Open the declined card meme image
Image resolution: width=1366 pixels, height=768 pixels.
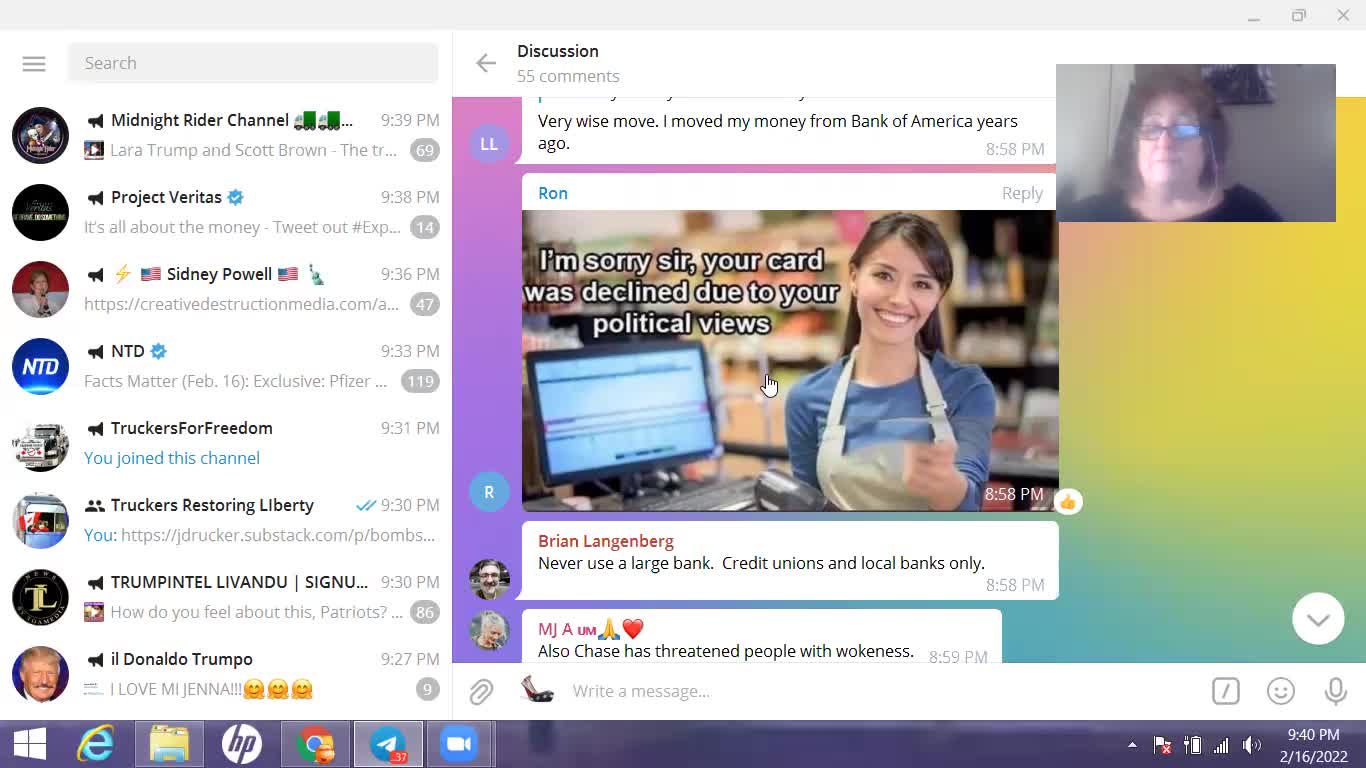pyautogui.click(x=790, y=360)
